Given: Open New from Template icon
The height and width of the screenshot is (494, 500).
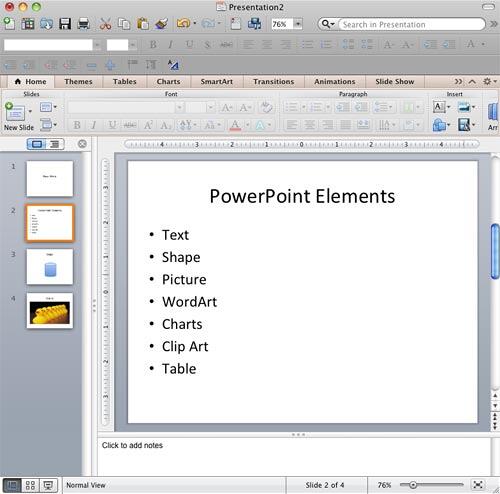Looking at the screenshot, I should coord(28,24).
